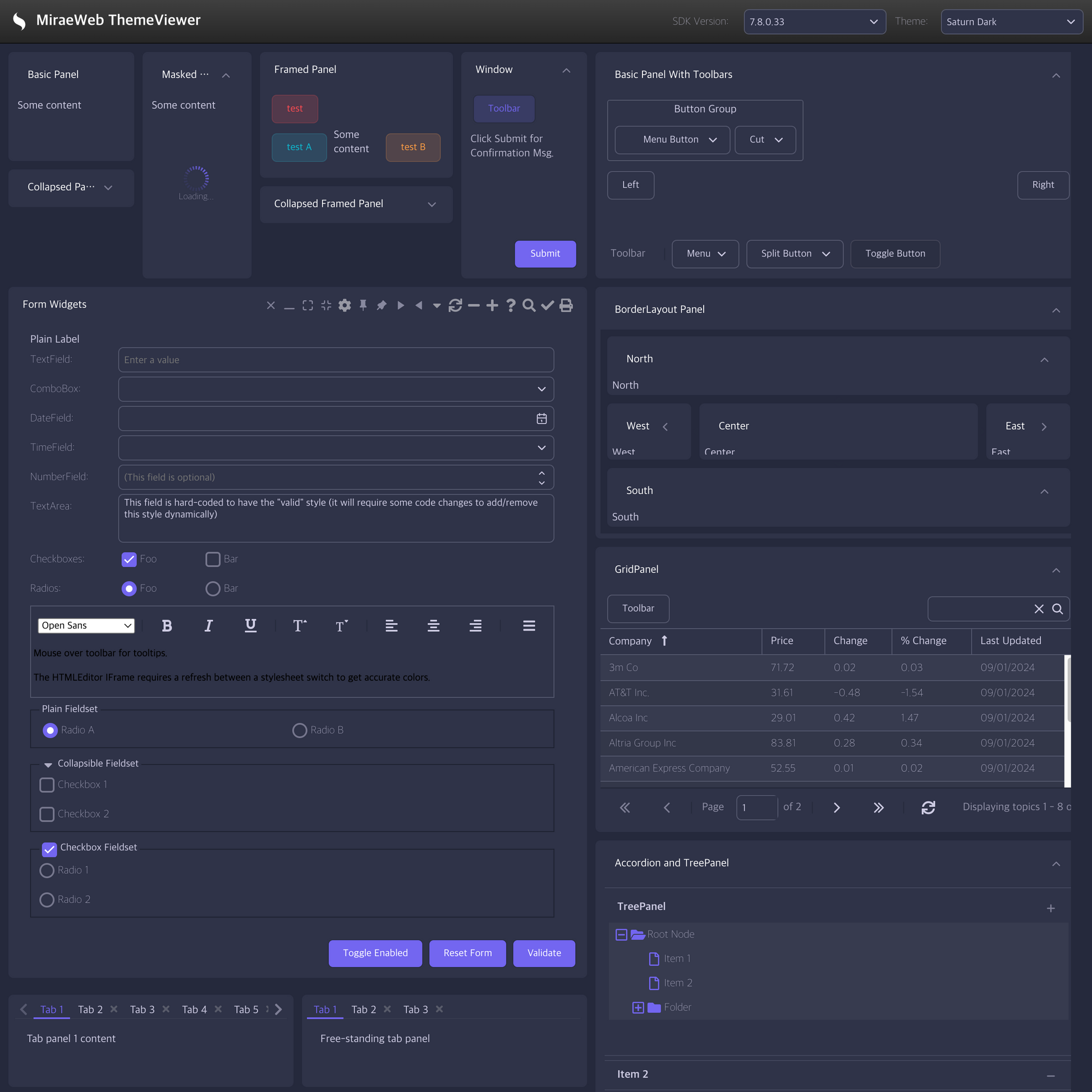The image size is (1092, 1092).
Task: Toggle bold in the HTML editor toolbar
Action: [167, 626]
